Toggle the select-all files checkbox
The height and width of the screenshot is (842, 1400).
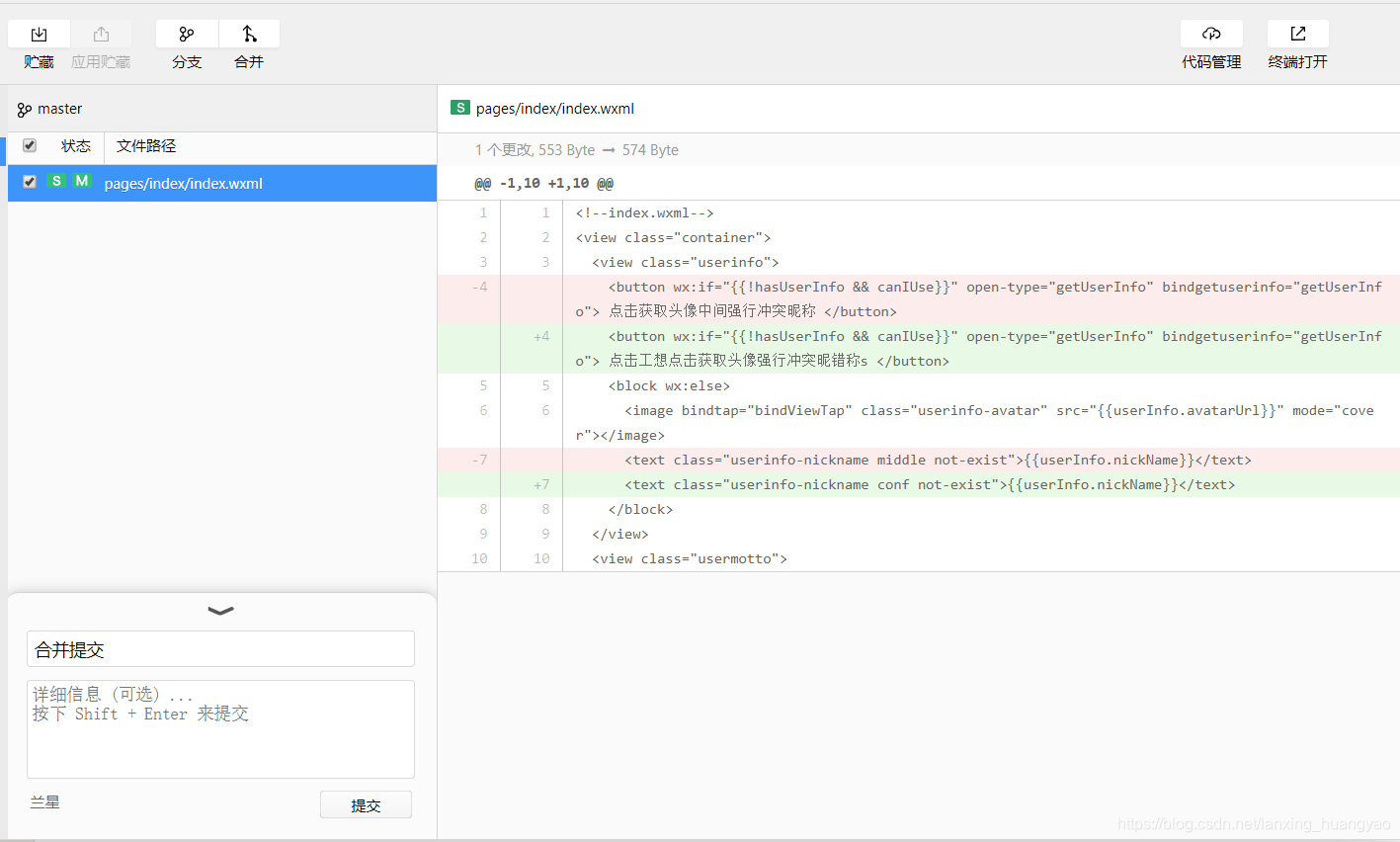pyautogui.click(x=30, y=145)
